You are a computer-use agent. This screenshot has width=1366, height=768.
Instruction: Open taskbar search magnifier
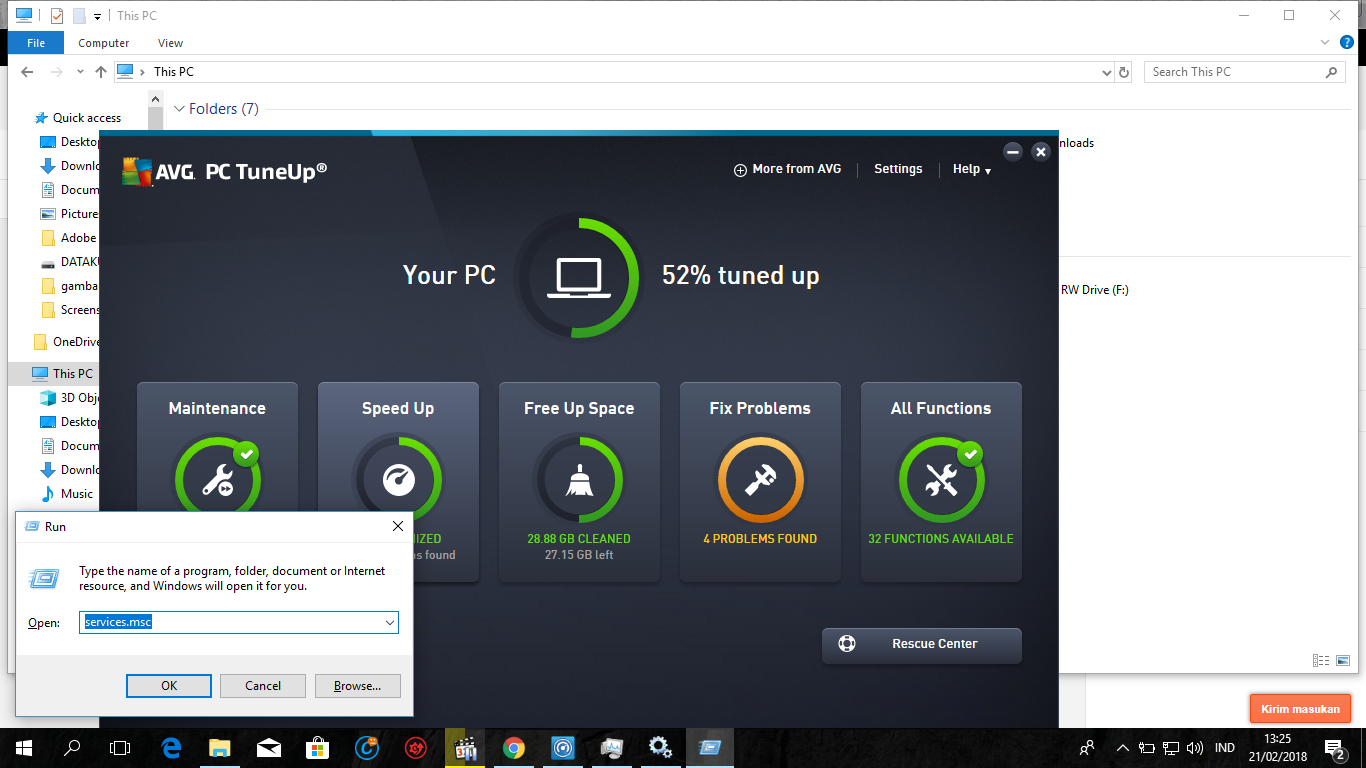(72, 747)
